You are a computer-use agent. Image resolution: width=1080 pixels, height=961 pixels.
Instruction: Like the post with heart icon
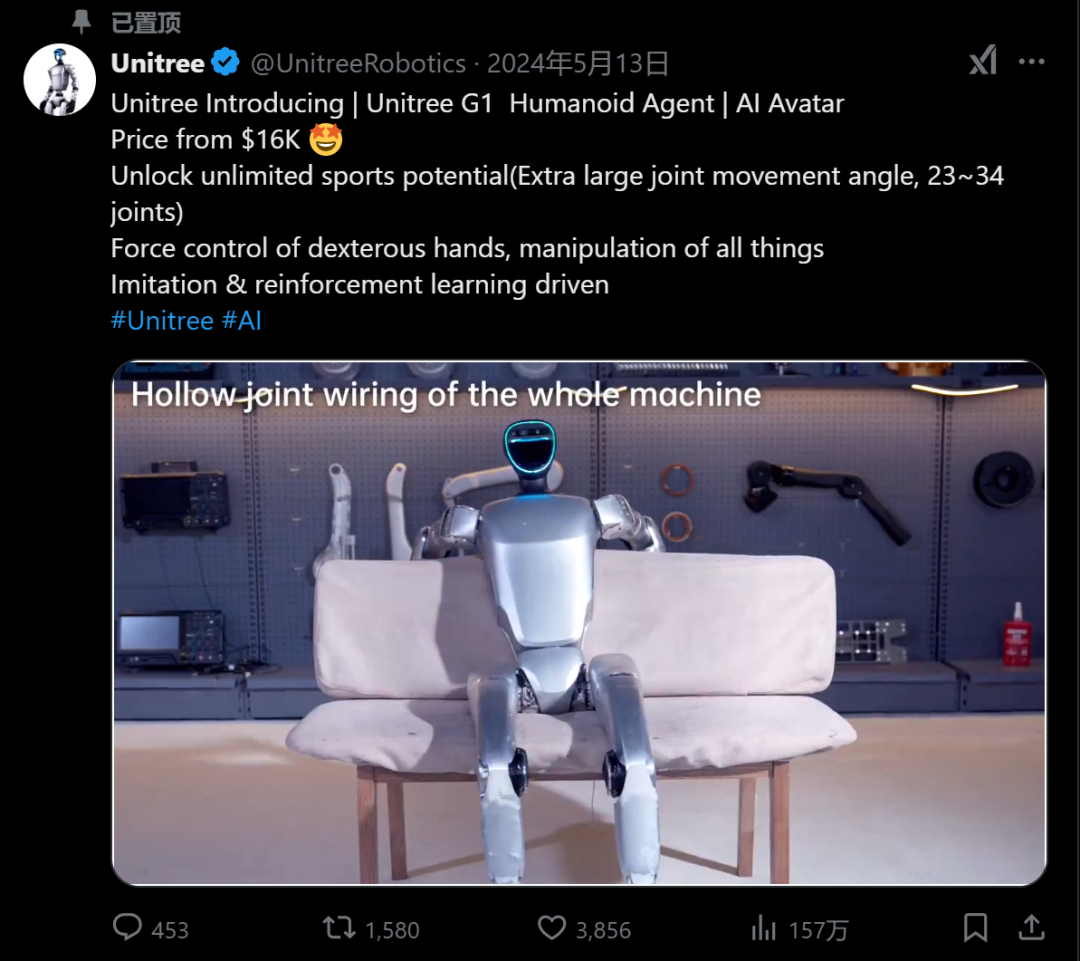552,928
